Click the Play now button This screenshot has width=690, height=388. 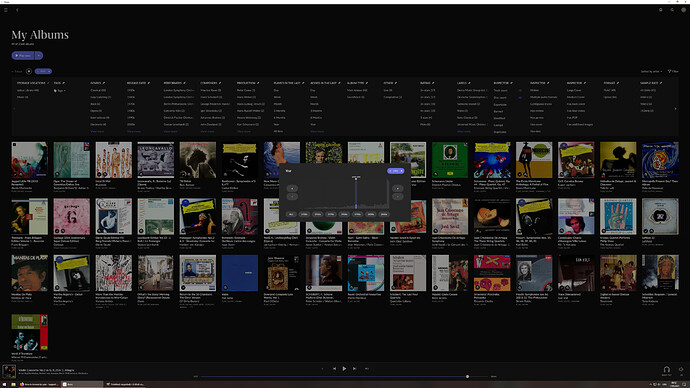(x=23, y=55)
